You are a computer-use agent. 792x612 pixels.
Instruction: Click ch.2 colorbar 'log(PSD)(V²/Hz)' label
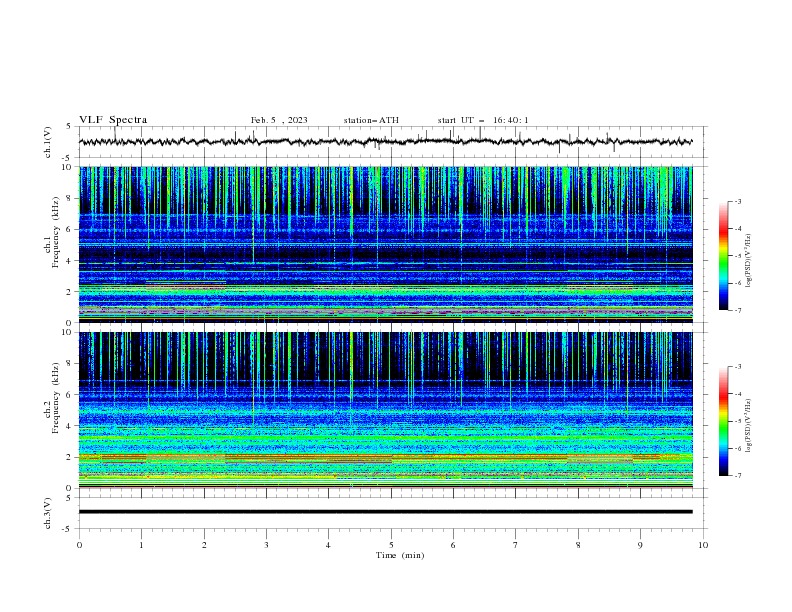pyautogui.click(x=748, y=425)
